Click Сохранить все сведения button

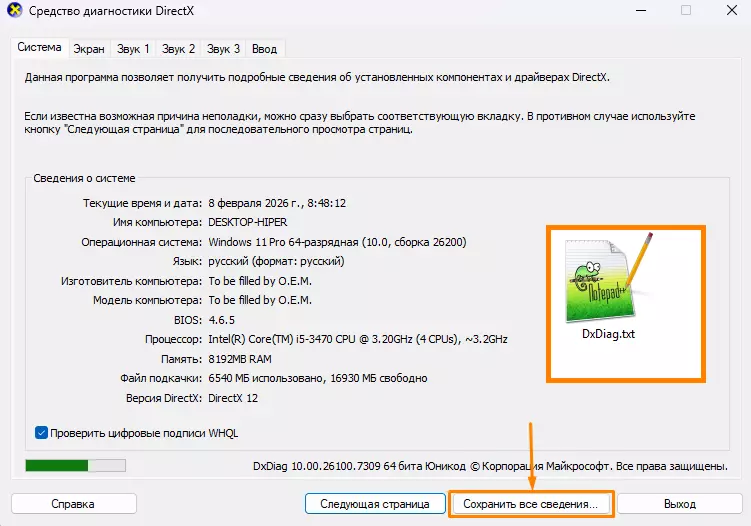click(531, 504)
